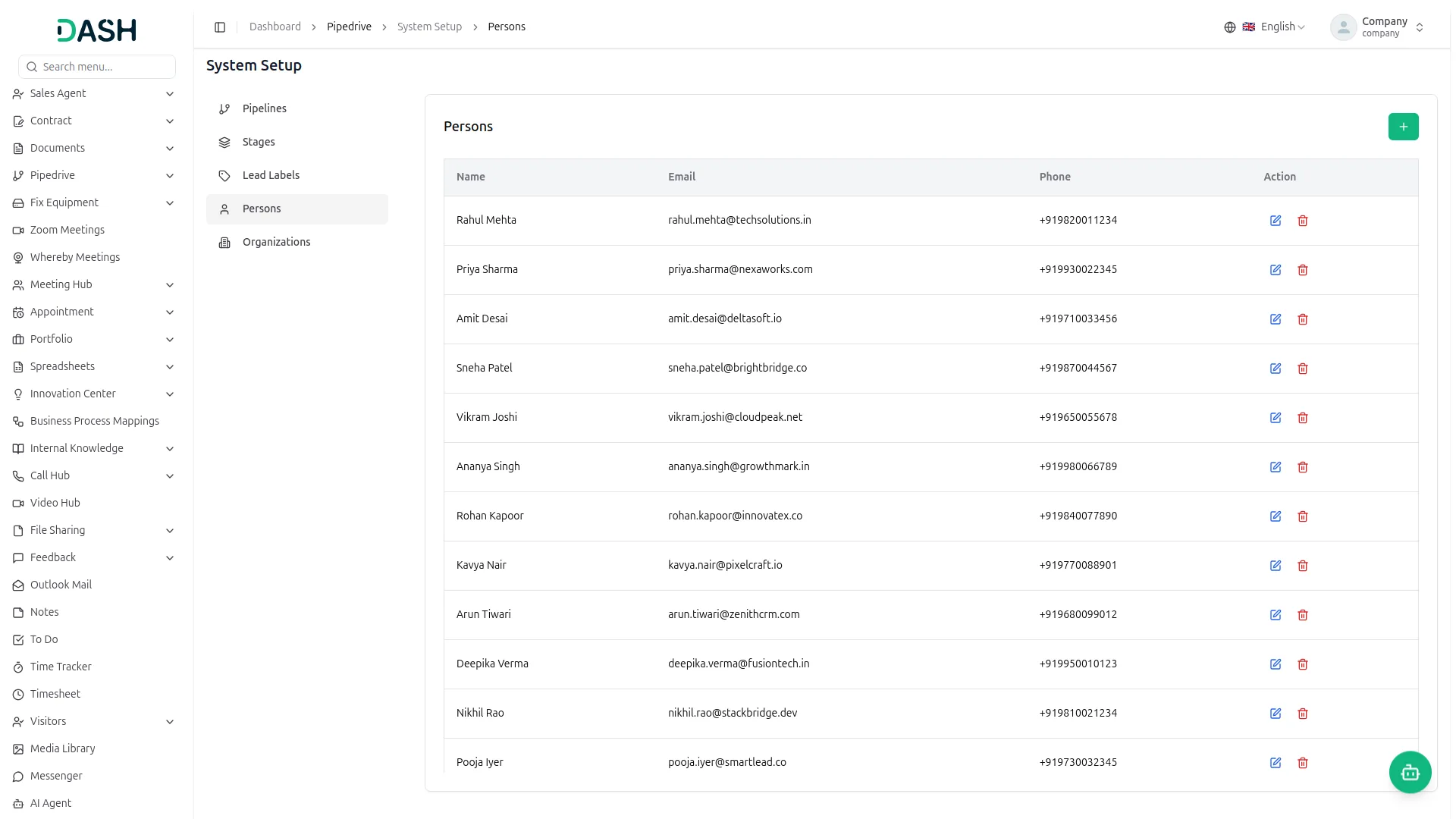
Task: Edit Ananya Singh's row
Action: [x=1276, y=467]
